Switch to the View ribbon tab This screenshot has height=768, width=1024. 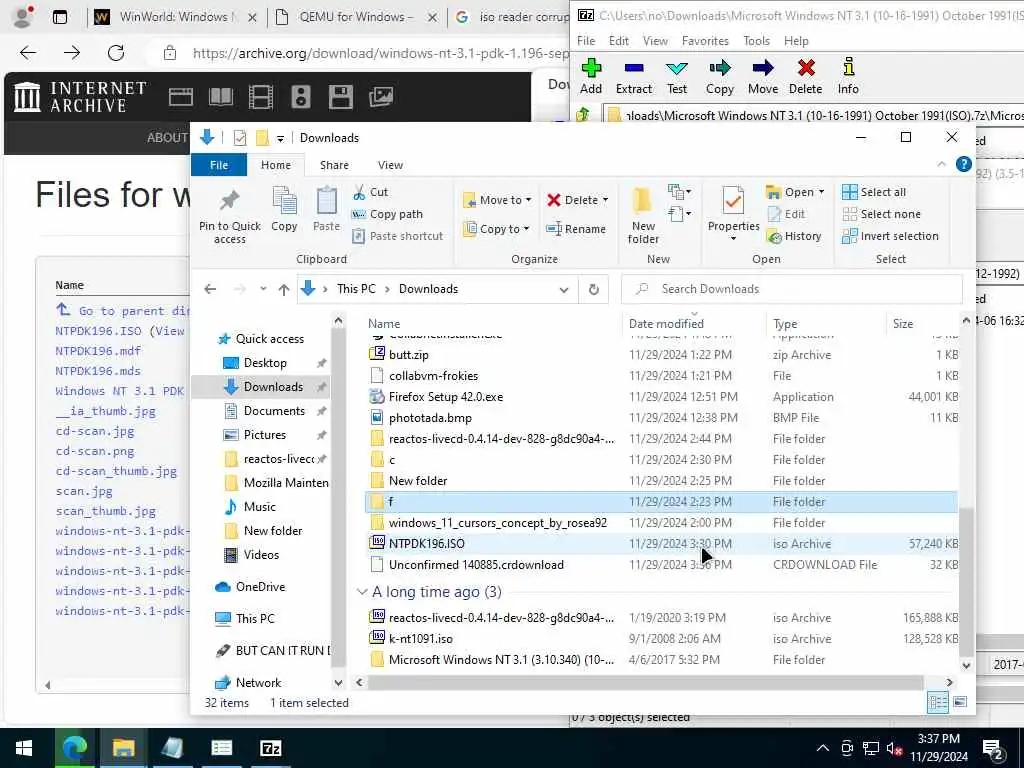point(390,165)
